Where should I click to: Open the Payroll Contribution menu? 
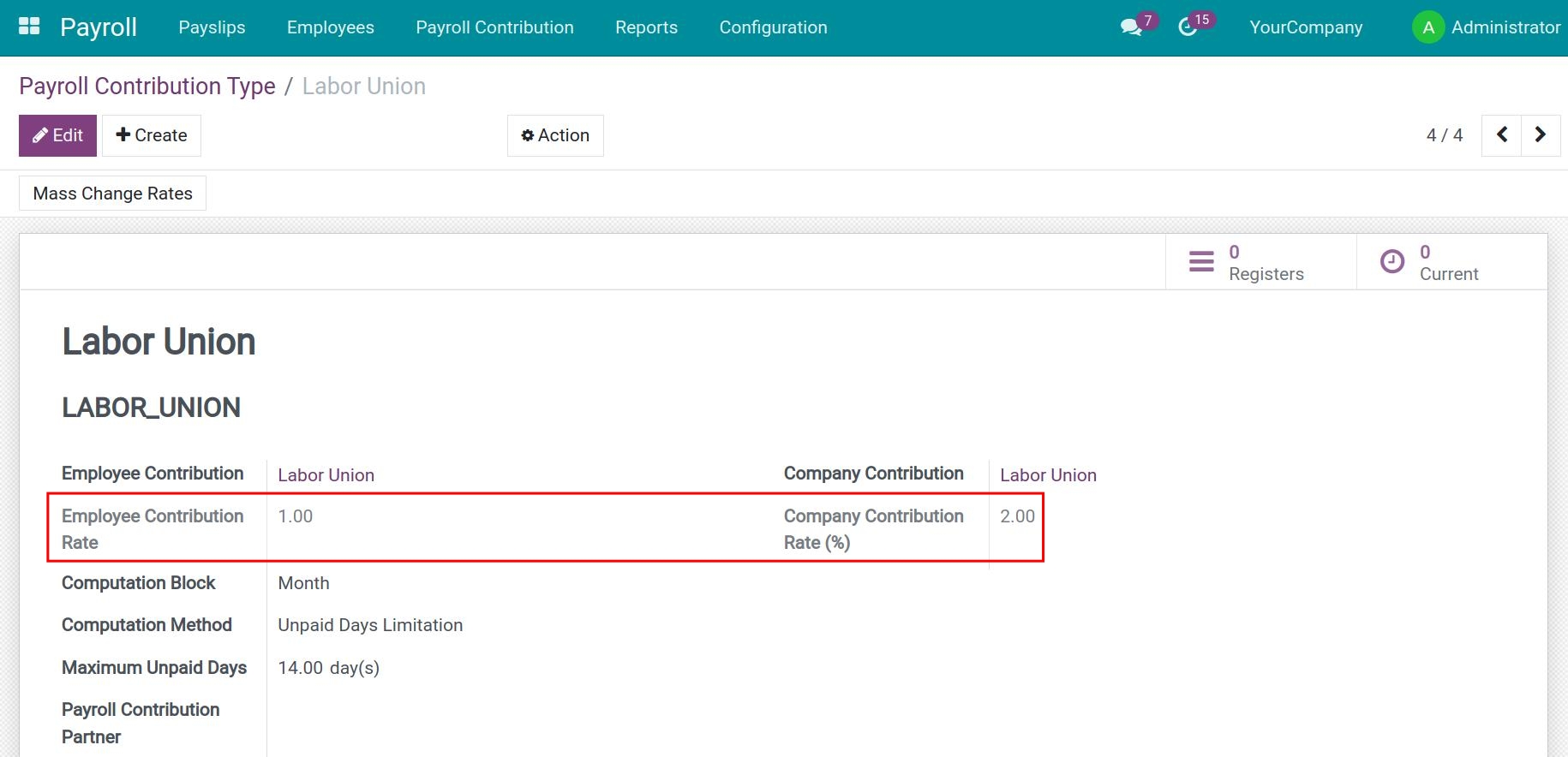(x=494, y=27)
